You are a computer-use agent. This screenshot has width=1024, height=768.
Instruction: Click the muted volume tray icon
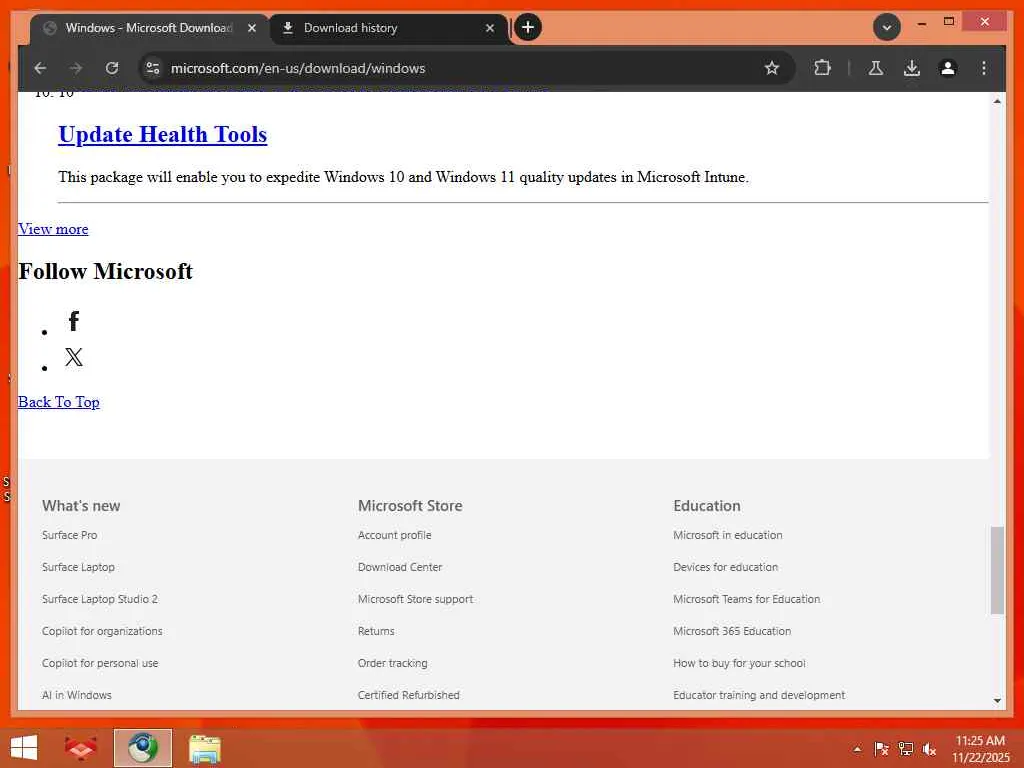click(929, 749)
